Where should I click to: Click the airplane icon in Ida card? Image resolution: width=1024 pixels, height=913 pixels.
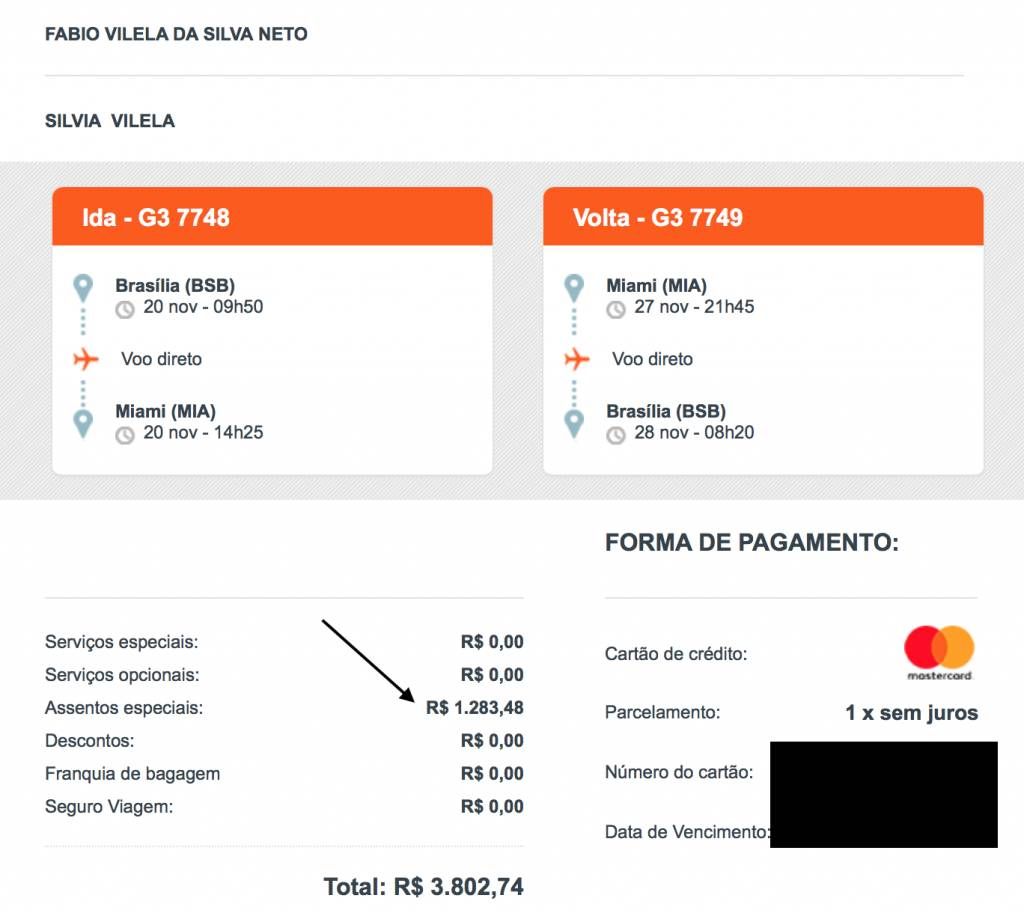[86, 358]
